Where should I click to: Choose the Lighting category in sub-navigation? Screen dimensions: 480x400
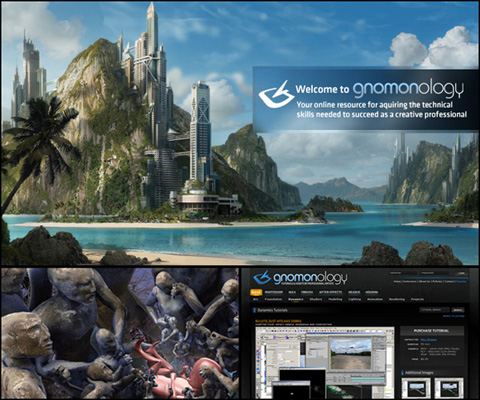tap(355, 299)
